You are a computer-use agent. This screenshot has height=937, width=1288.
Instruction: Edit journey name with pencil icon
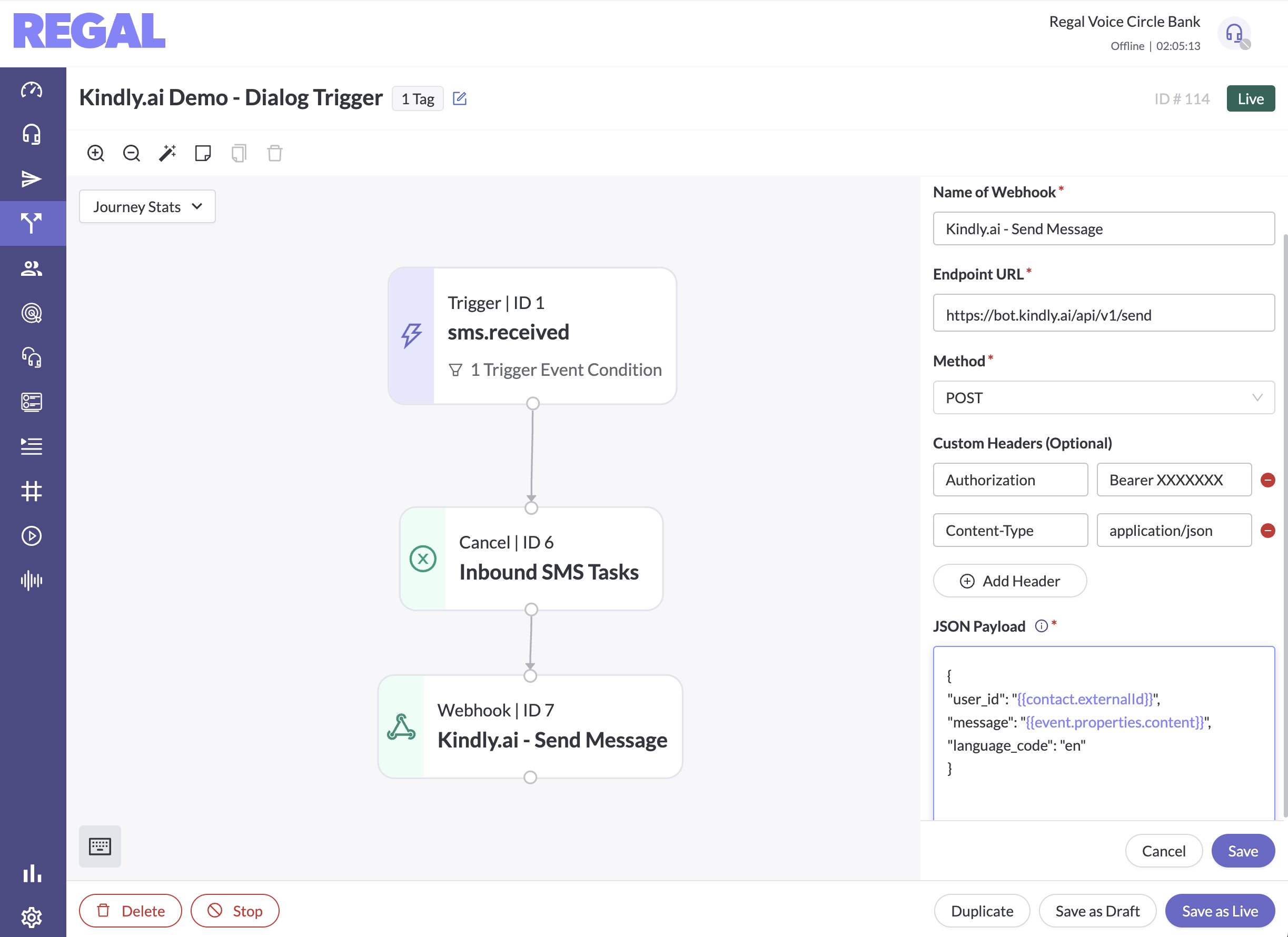point(459,98)
